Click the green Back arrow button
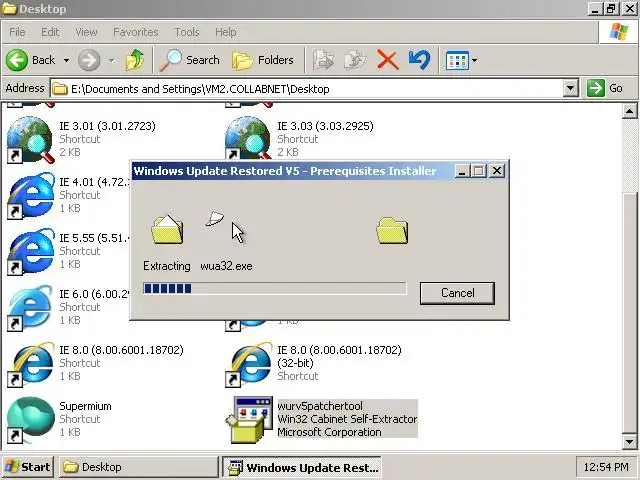640x480 pixels. point(17,60)
